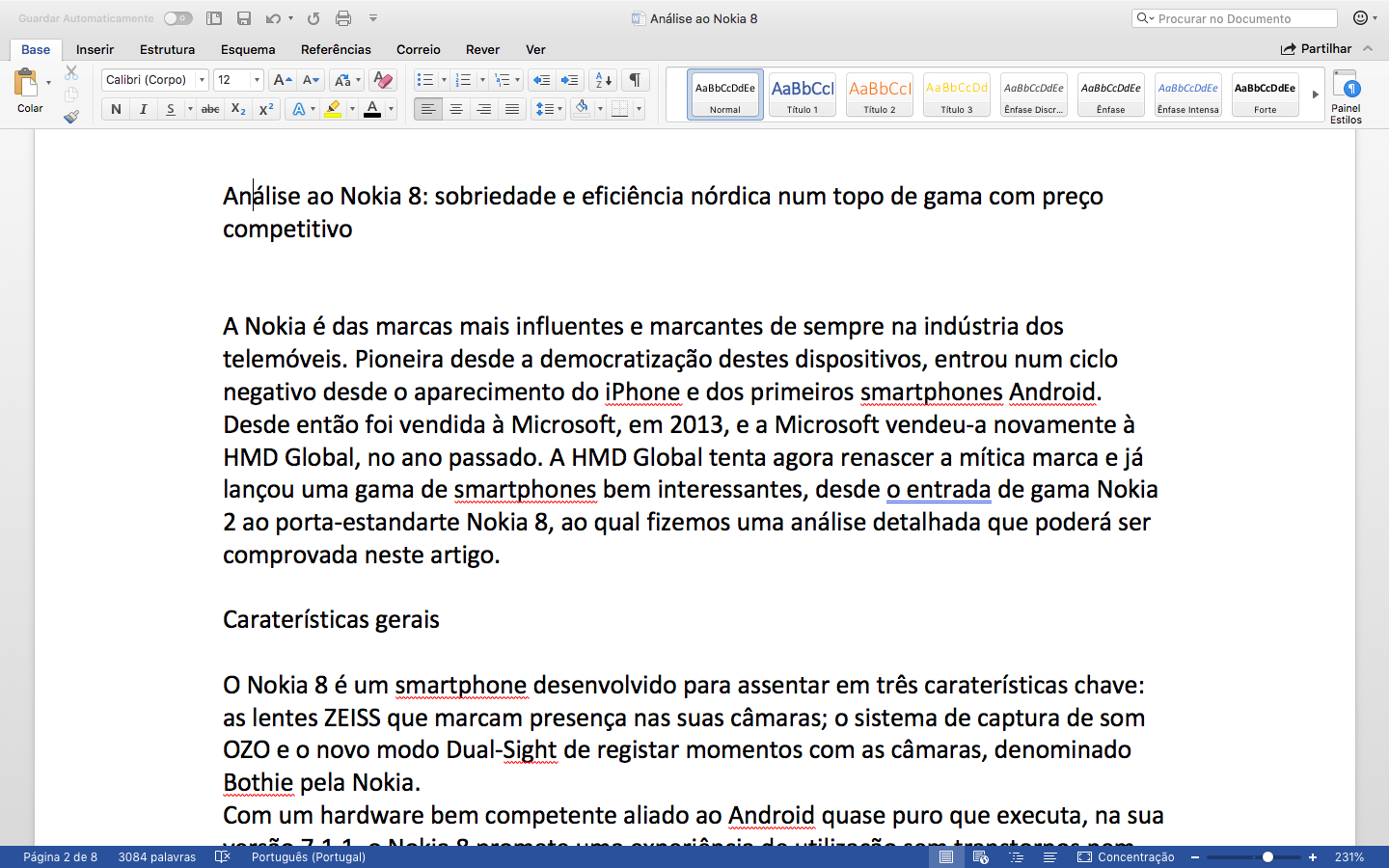Viewport: 1389px width, 868px height.
Task: Switch to draft view in status bar
Action: coord(1049,856)
